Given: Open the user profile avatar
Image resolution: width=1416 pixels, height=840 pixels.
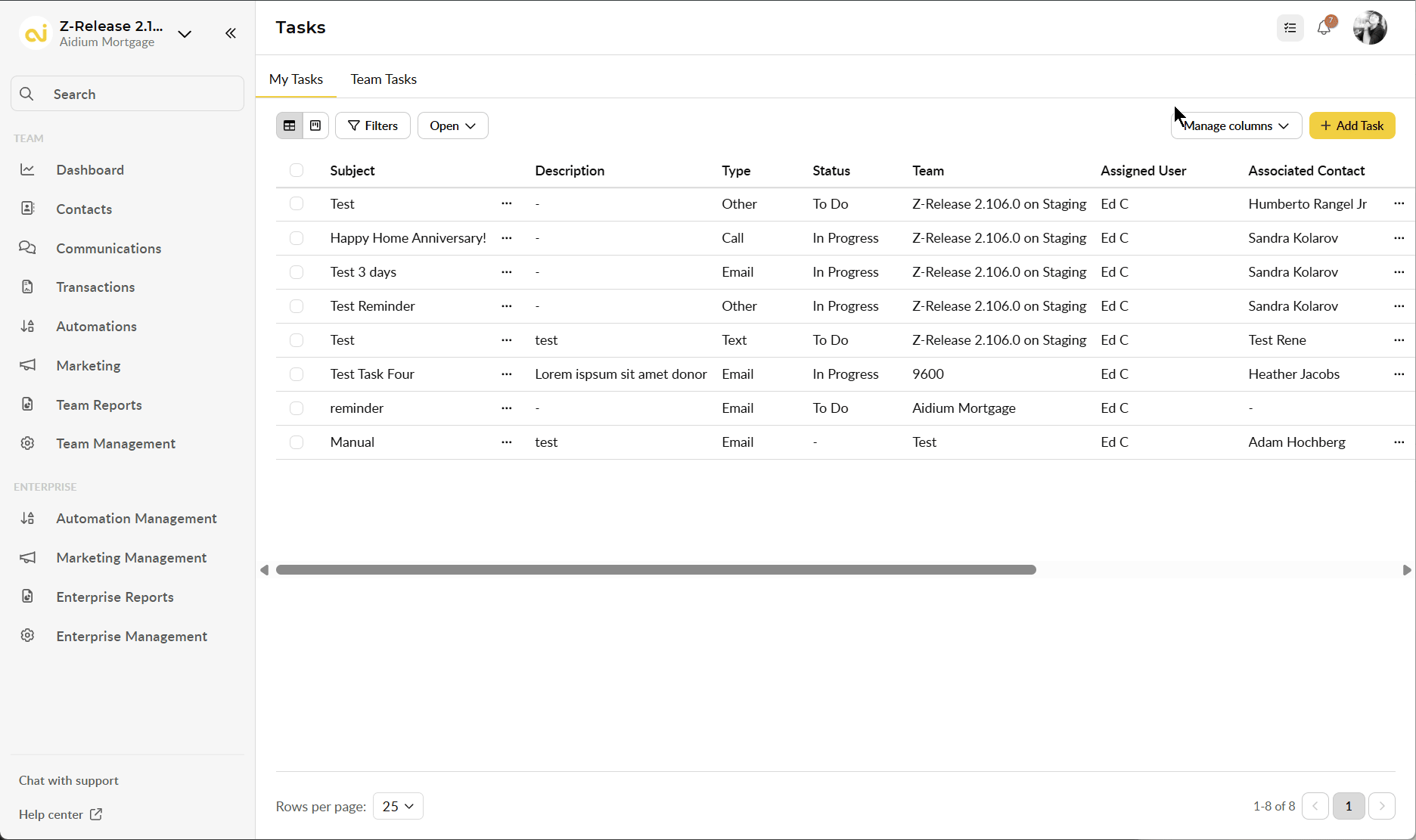Looking at the screenshot, I should click(x=1370, y=28).
